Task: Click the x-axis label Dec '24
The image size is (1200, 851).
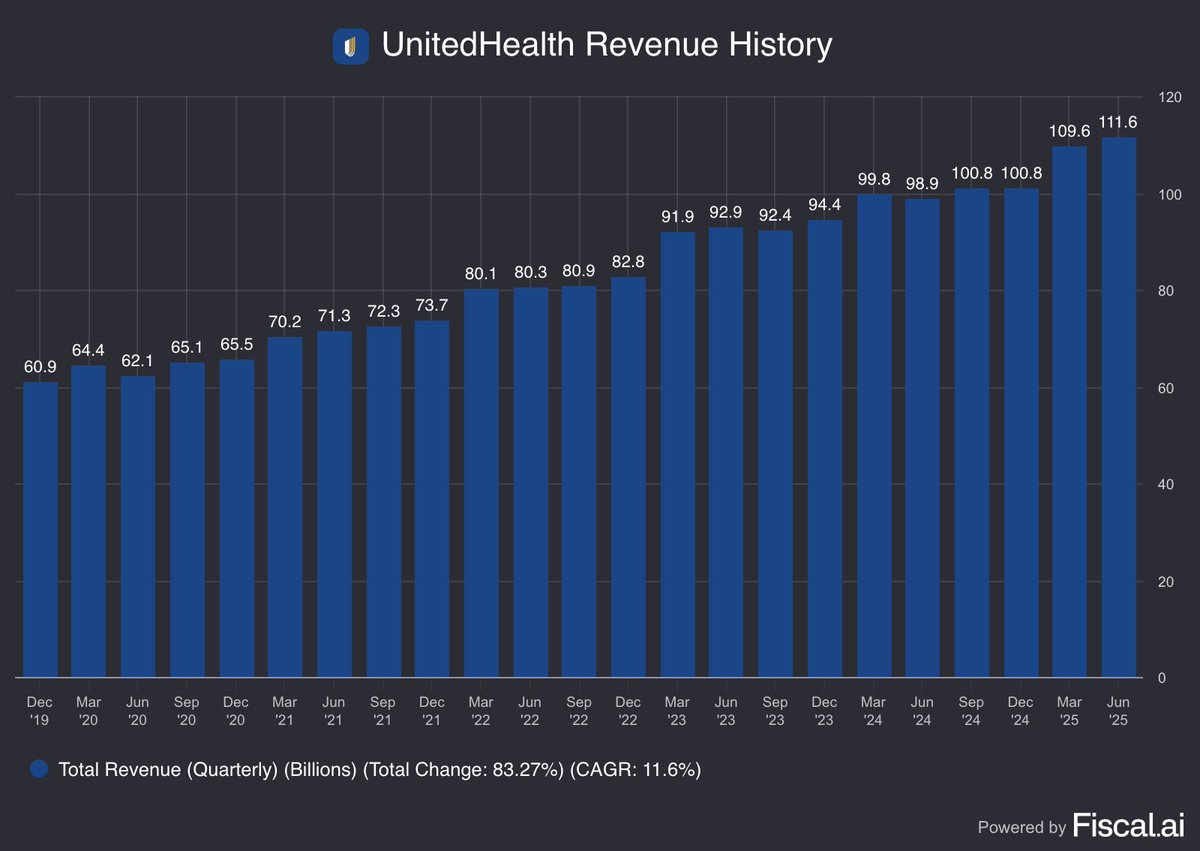Action: (x=1022, y=710)
